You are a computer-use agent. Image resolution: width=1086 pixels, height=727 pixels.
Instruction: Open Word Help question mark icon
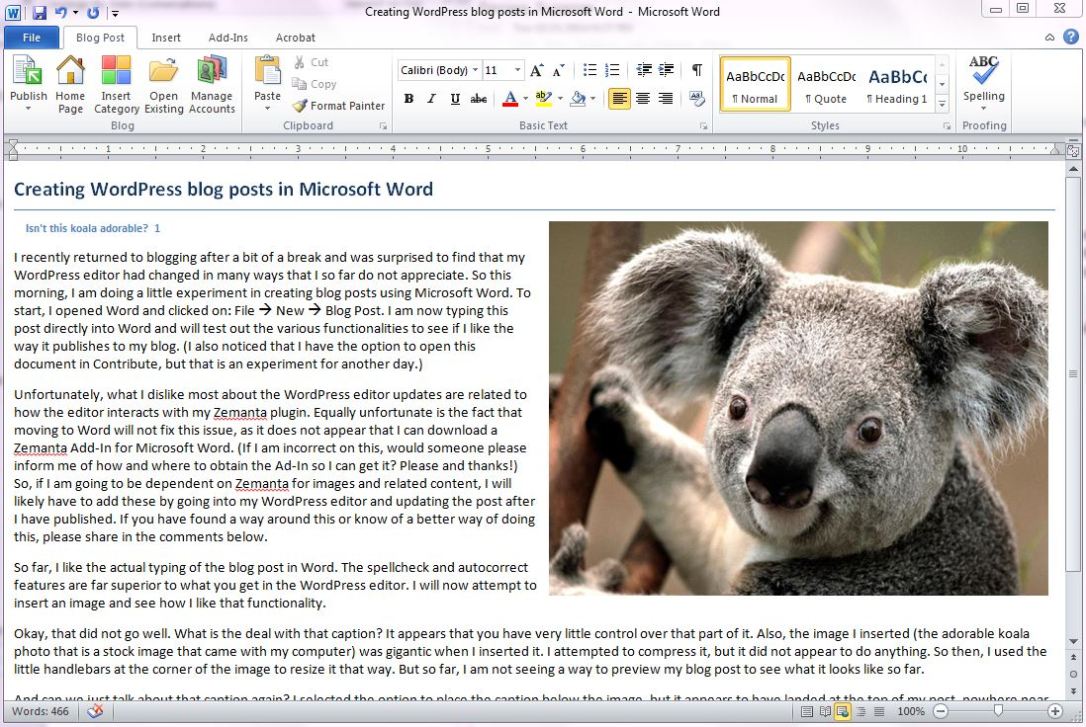click(x=1071, y=37)
